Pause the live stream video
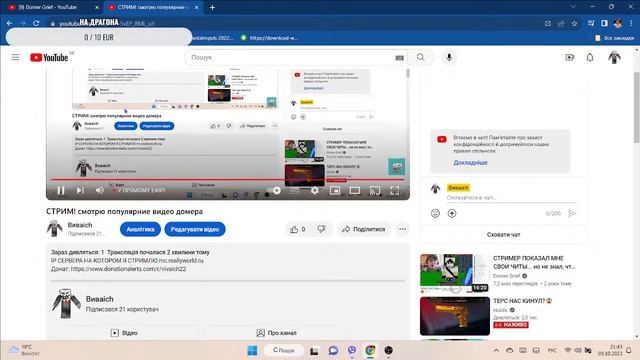 point(61,190)
